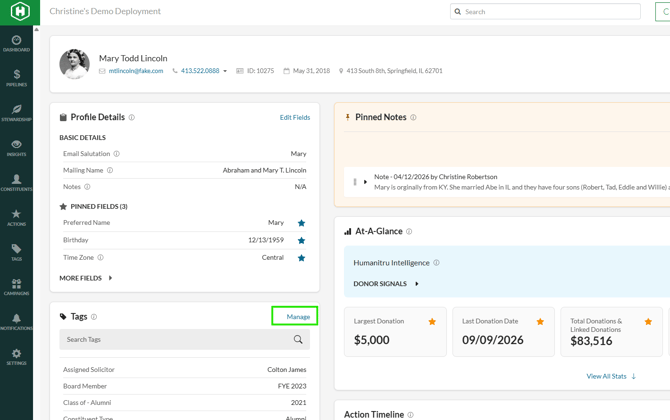The image size is (670, 420).
Task: Click the scroll up arrow near sidebar
Action: click(36, 29)
